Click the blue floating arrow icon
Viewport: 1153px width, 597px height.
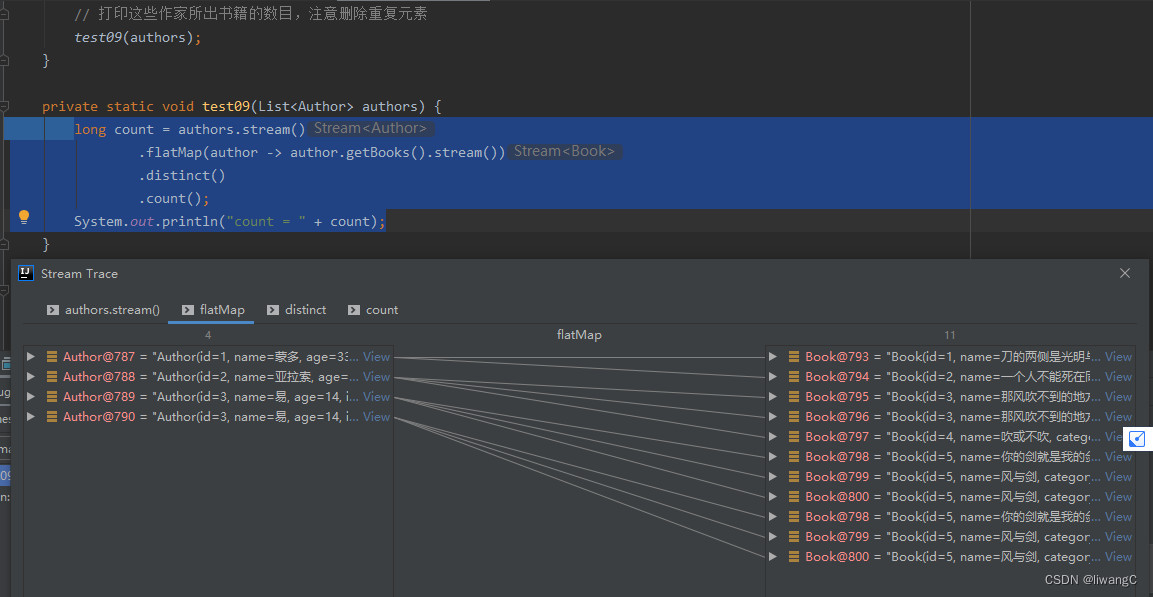pos(1137,438)
